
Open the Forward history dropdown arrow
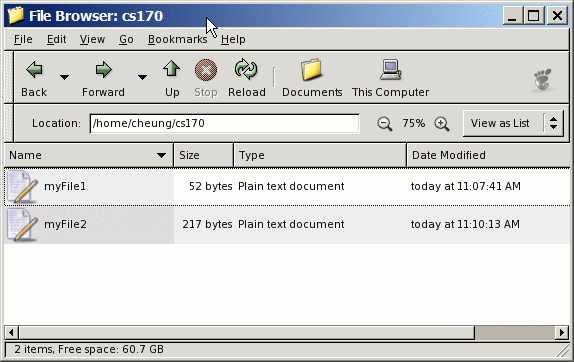(142, 77)
